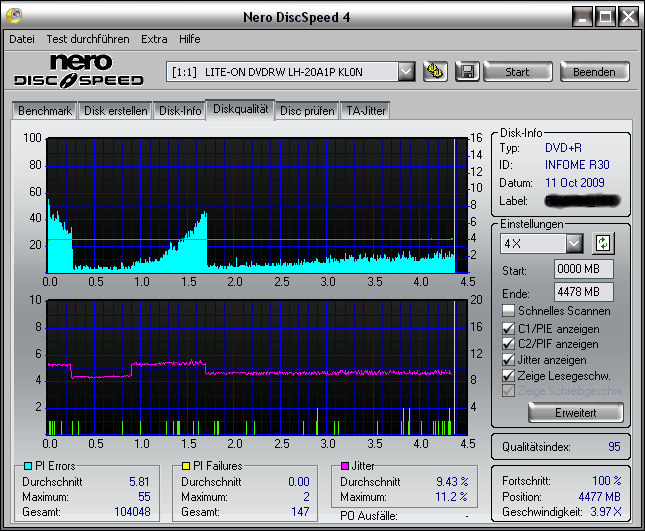This screenshot has width=645, height=531.
Task: Click the Qualitätsindex value 95
Action: pyautogui.click(x=614, y=447)
